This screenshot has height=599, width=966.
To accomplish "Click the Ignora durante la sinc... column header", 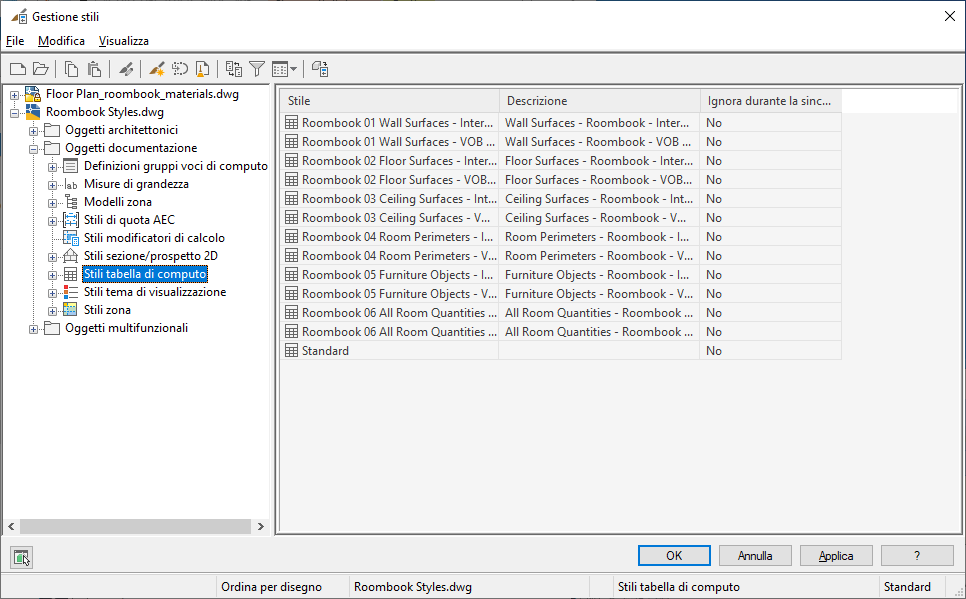I will 771,100.
